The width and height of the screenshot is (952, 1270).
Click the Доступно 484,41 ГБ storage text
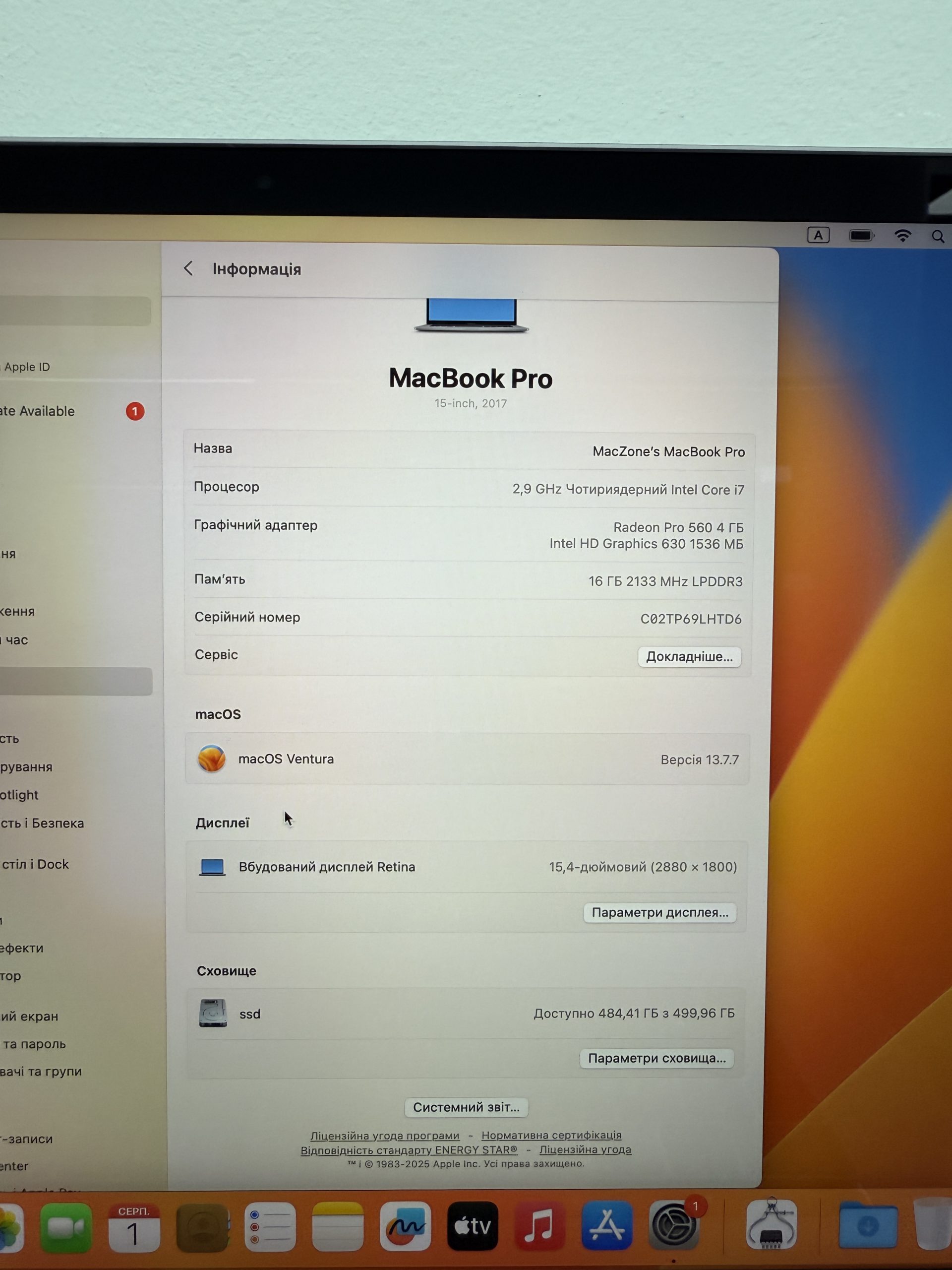(634, 1013)
